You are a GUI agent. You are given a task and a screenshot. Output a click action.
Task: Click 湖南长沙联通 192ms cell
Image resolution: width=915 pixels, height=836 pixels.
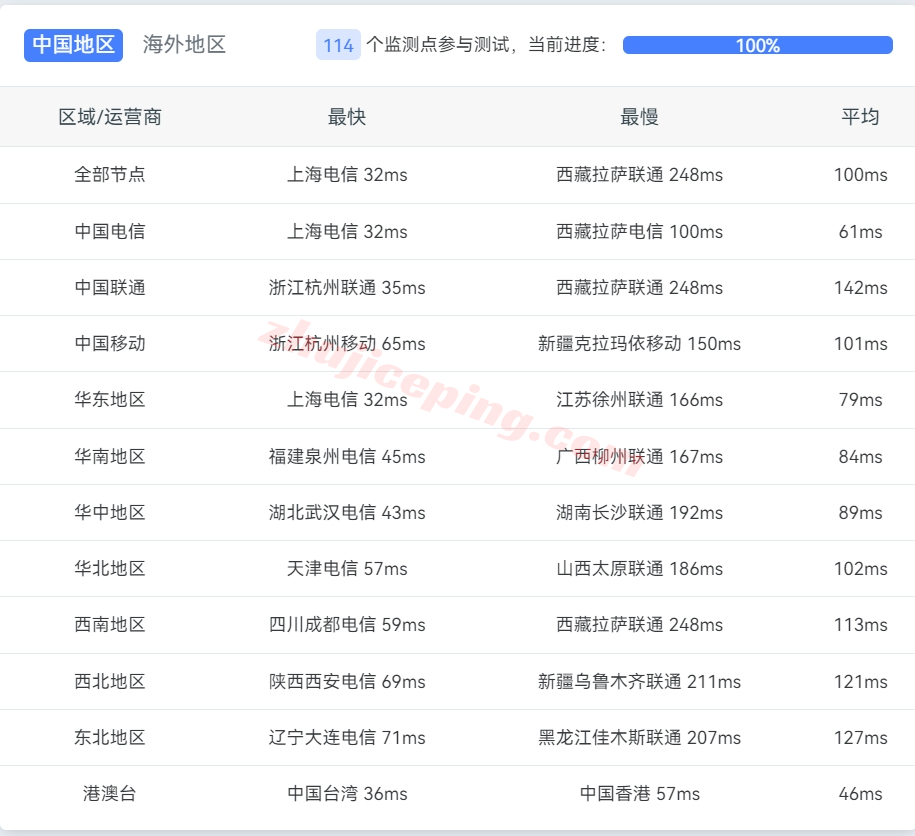pyautogui.click(x=639, y=513)
